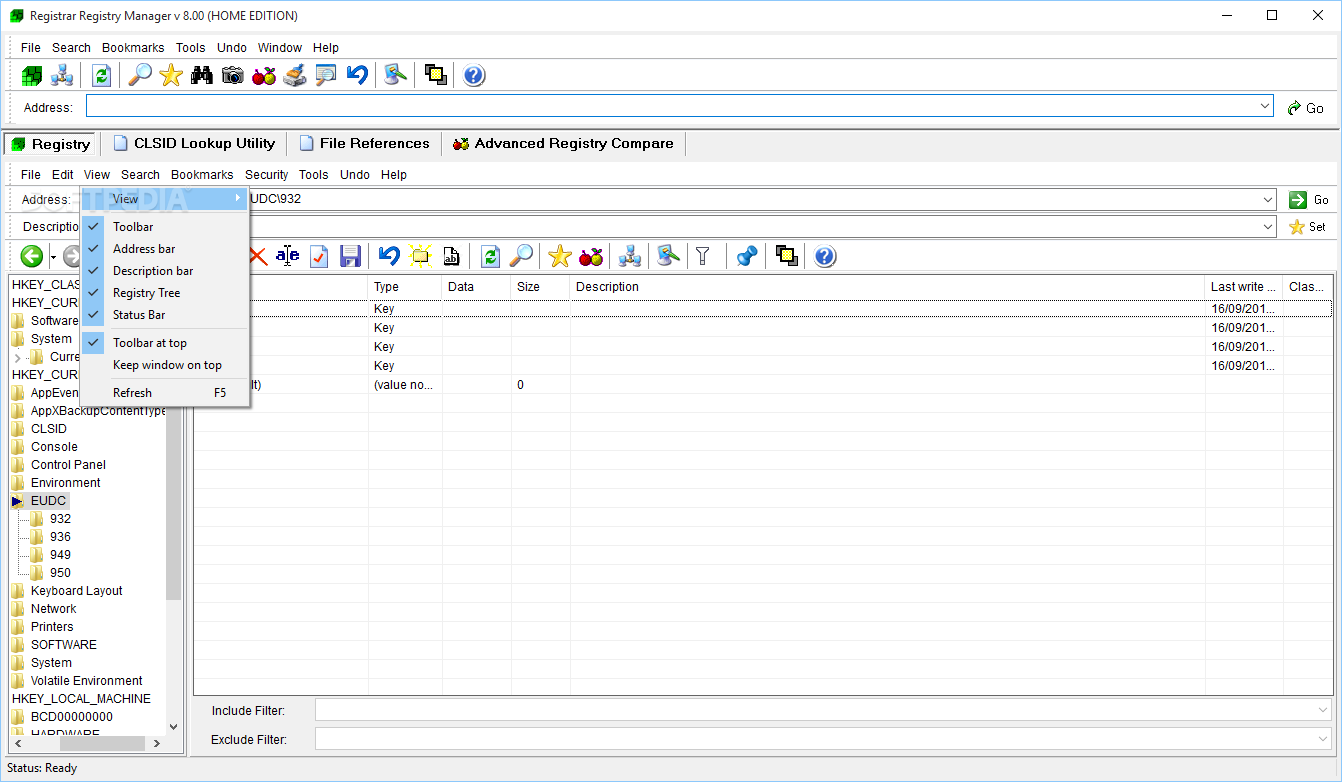Click the camera snapshot icon
1342x782 pixels.
(x=233, y=75)
